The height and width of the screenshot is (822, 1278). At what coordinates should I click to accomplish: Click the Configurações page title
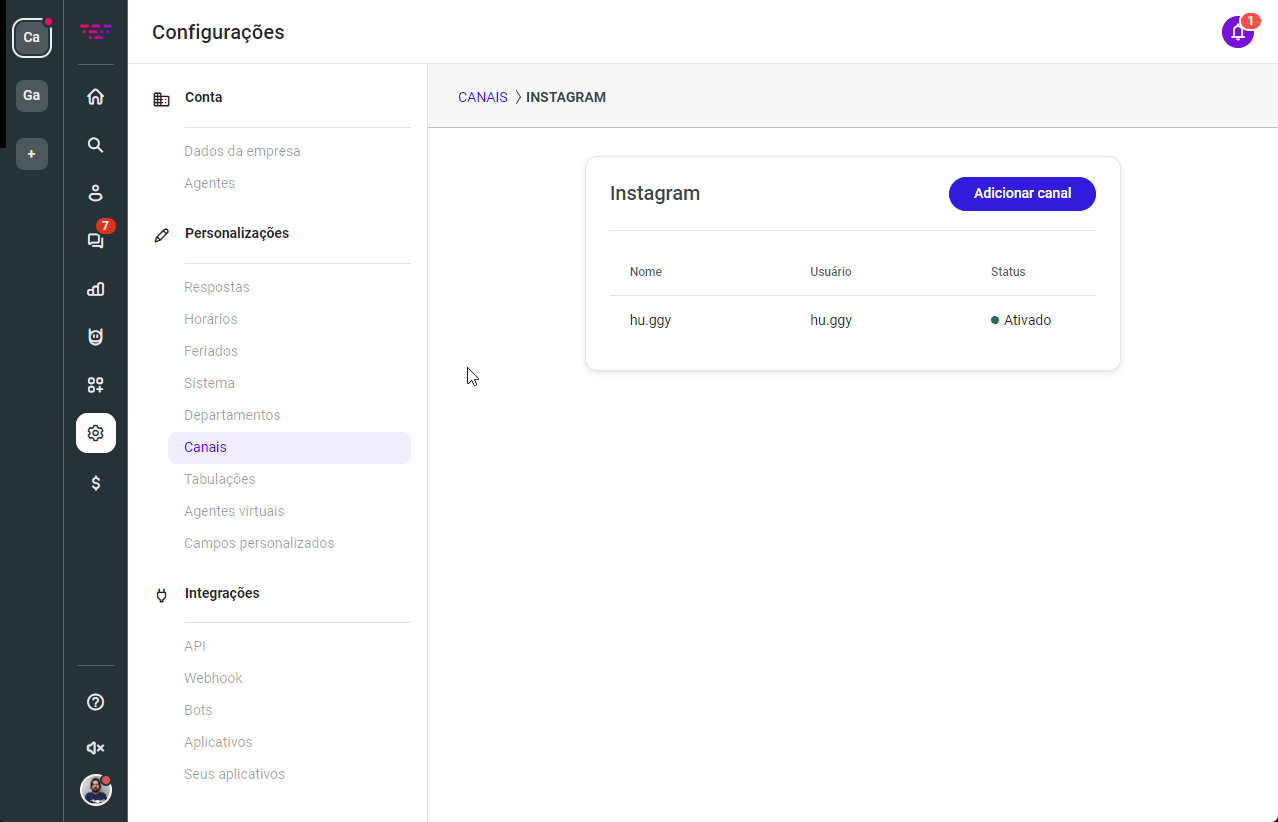tap(218, 32)
